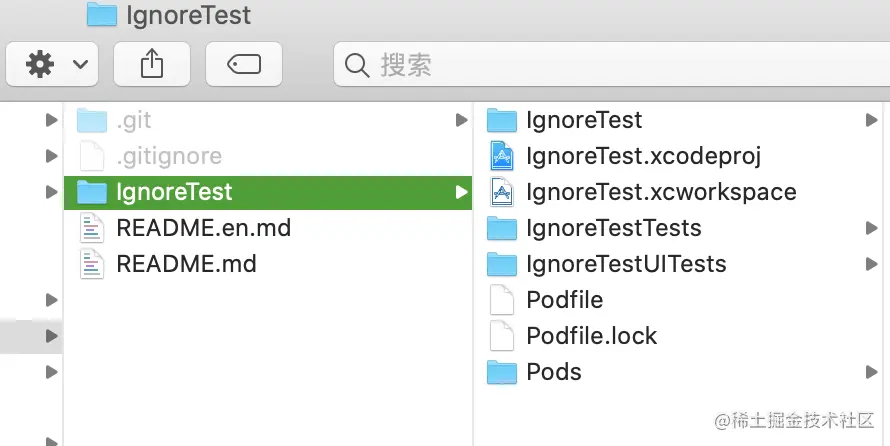The width and height of the screenshot is (890, 446).
Task: Expand the Pods folder arrow
Action: point(871,372)
